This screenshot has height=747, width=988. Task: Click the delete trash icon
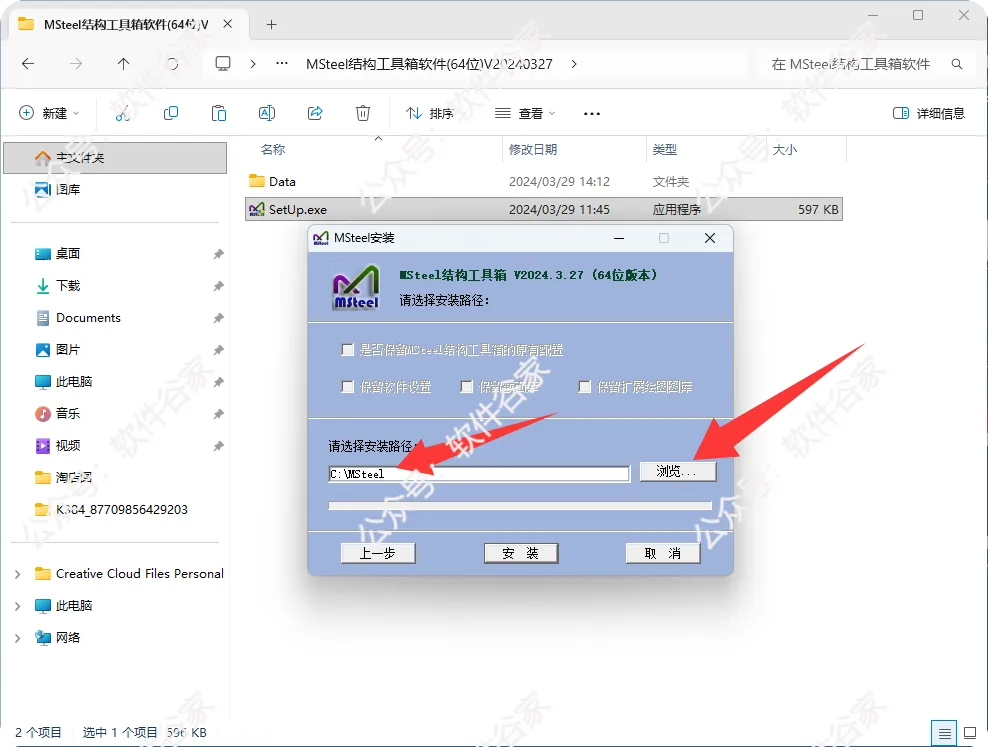363,113
